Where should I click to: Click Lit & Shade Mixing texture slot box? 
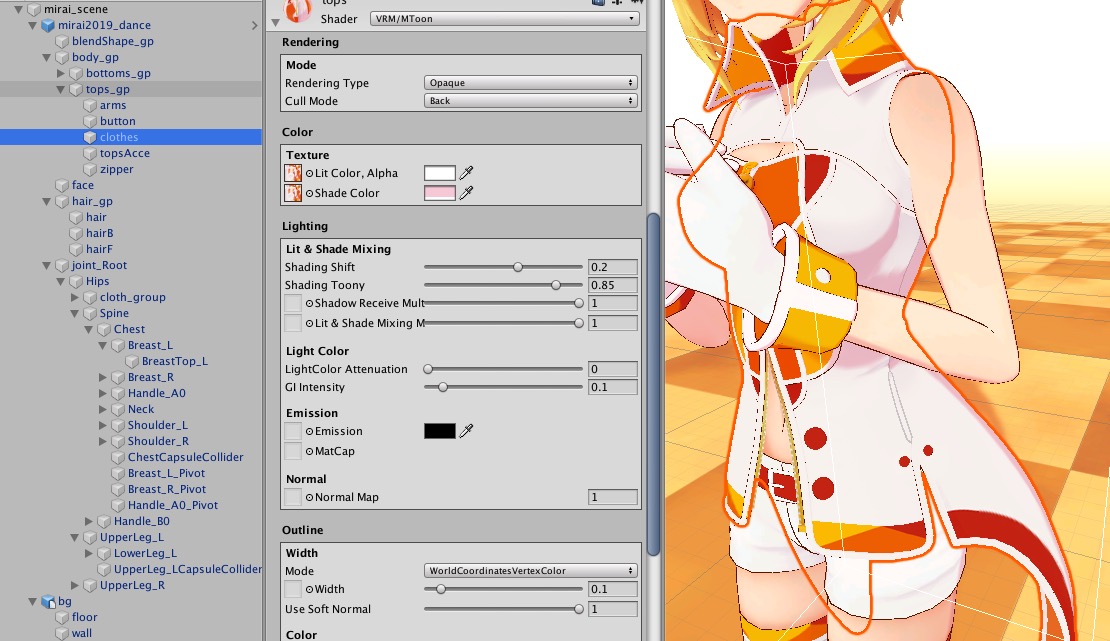pyautogui.click(x=292, y=323)
